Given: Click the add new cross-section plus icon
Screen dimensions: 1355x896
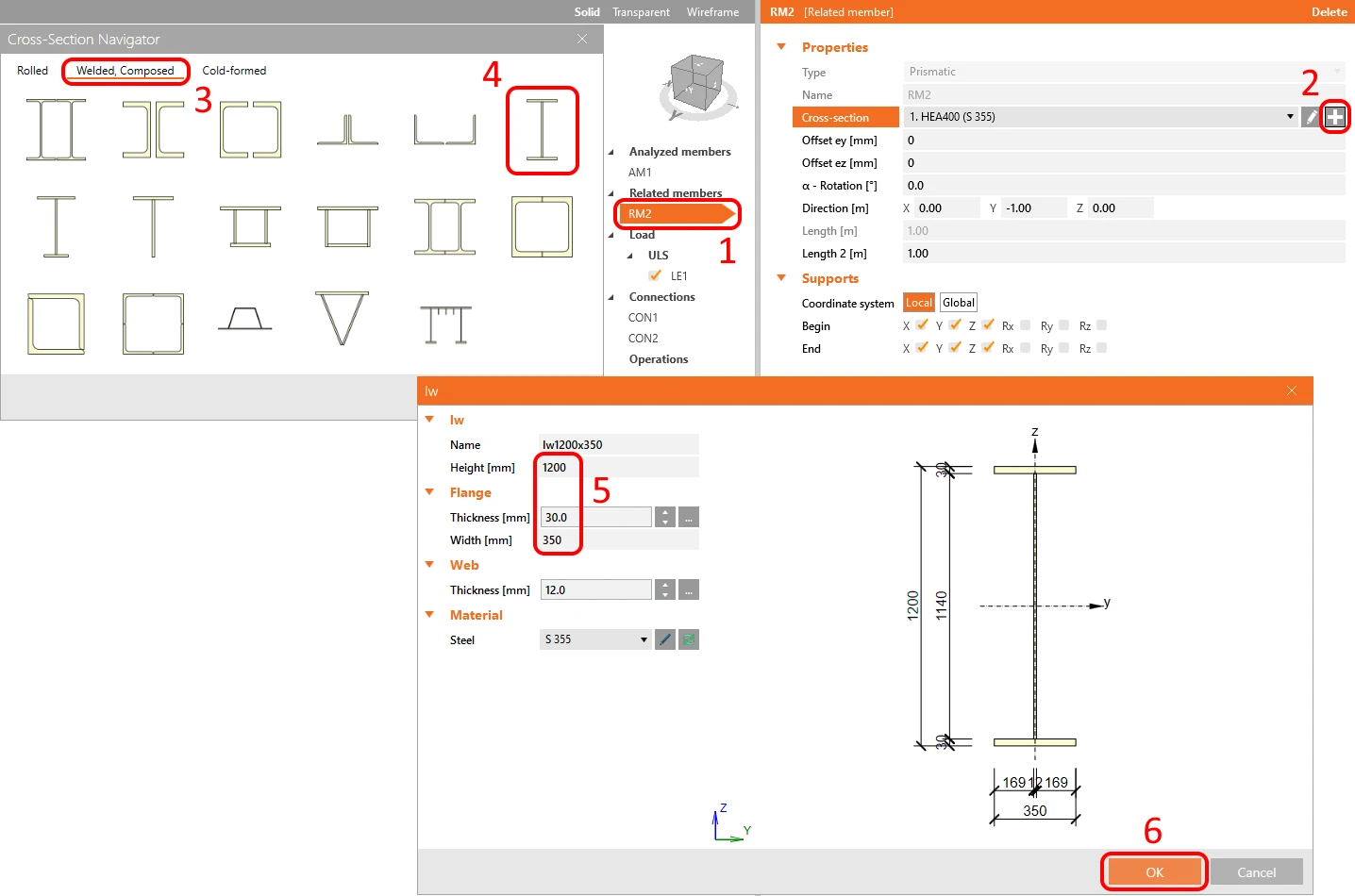Looking at the screenshot, I should 1334,117.
